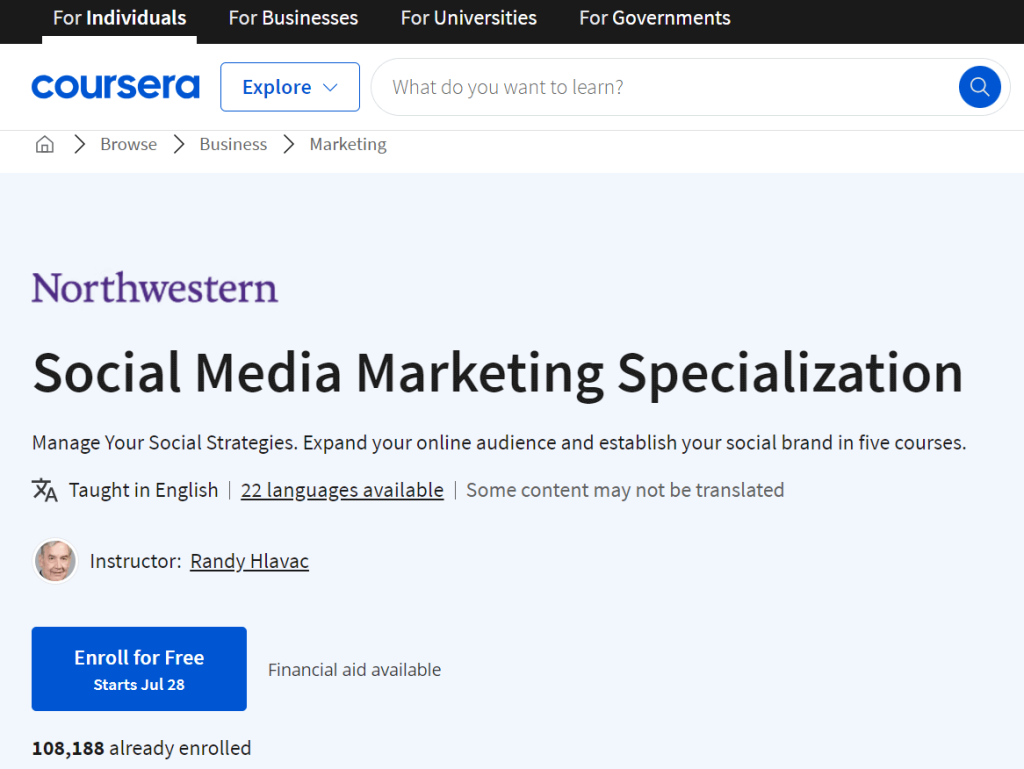Click the translation language icon

(x=45, y=490)
